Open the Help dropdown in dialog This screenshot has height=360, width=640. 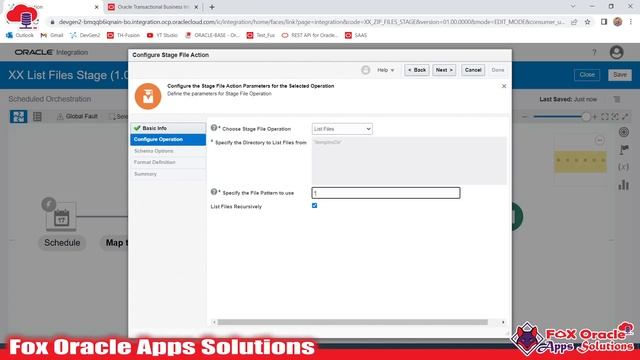tap(385, 70)
